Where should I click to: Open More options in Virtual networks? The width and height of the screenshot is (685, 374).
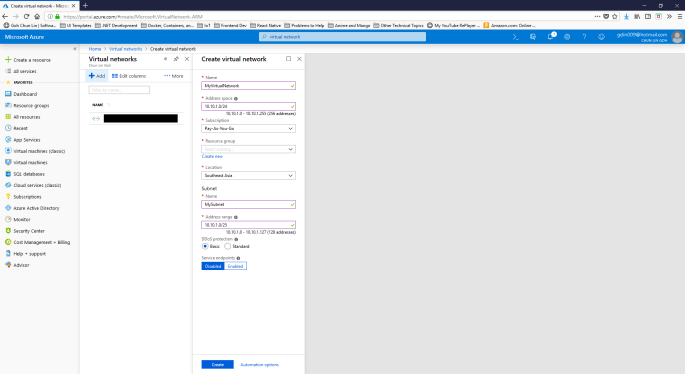(x=174, y=76)
